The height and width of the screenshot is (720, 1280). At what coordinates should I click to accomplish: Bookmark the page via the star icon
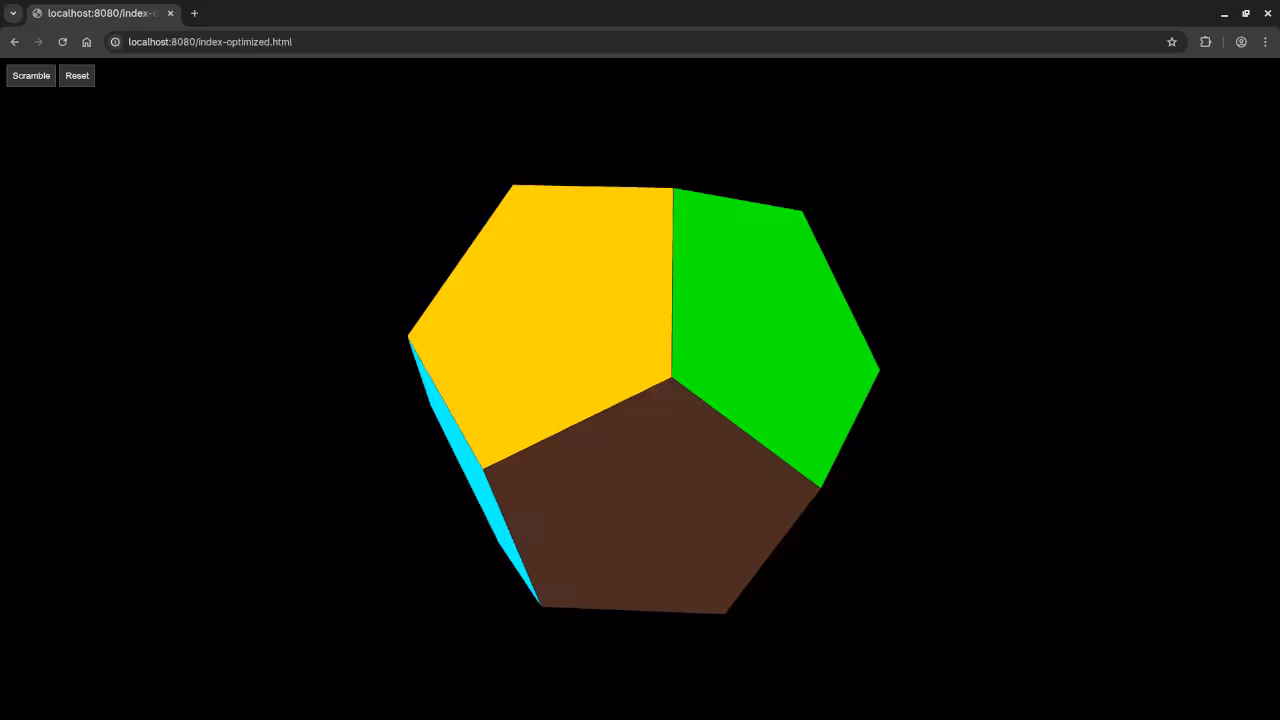[x=1172, y=42]
